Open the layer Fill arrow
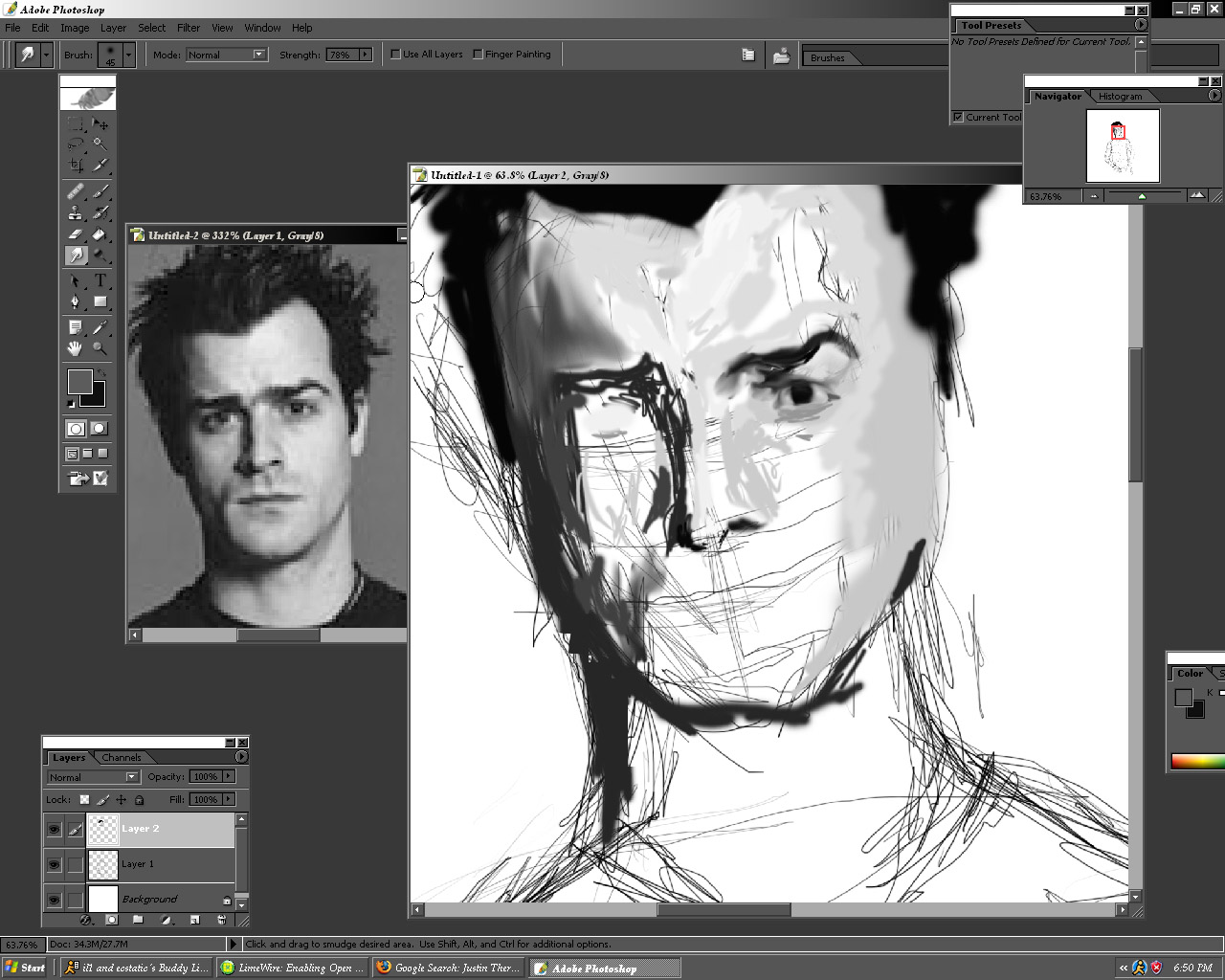The image size is (1225, 980). (x=228, y=799)
